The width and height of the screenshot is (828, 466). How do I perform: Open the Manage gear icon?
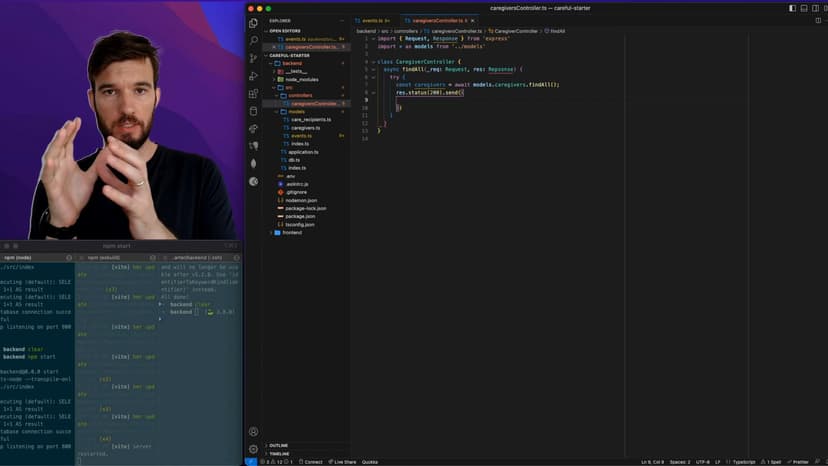coord(253,449)
